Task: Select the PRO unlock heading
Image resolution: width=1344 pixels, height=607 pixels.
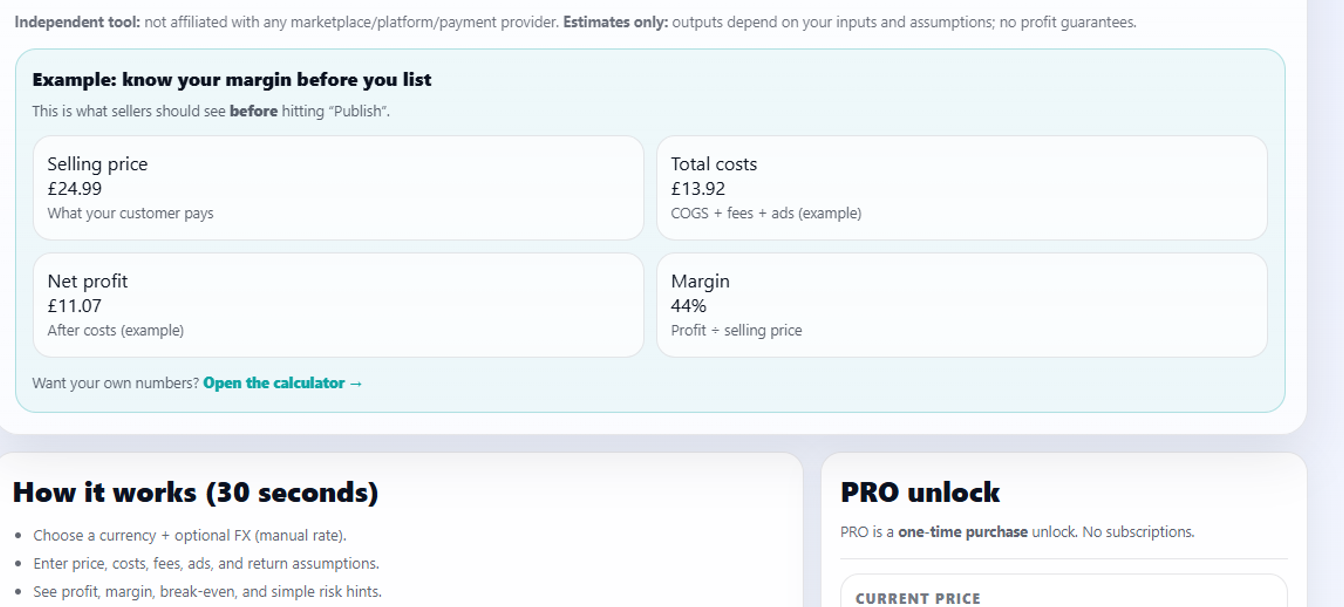Action: click(x=919, y=492)
